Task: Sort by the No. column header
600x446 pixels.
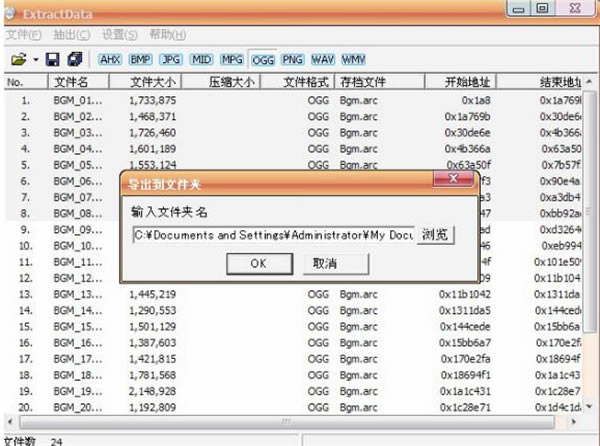Action: coord(26,82)
